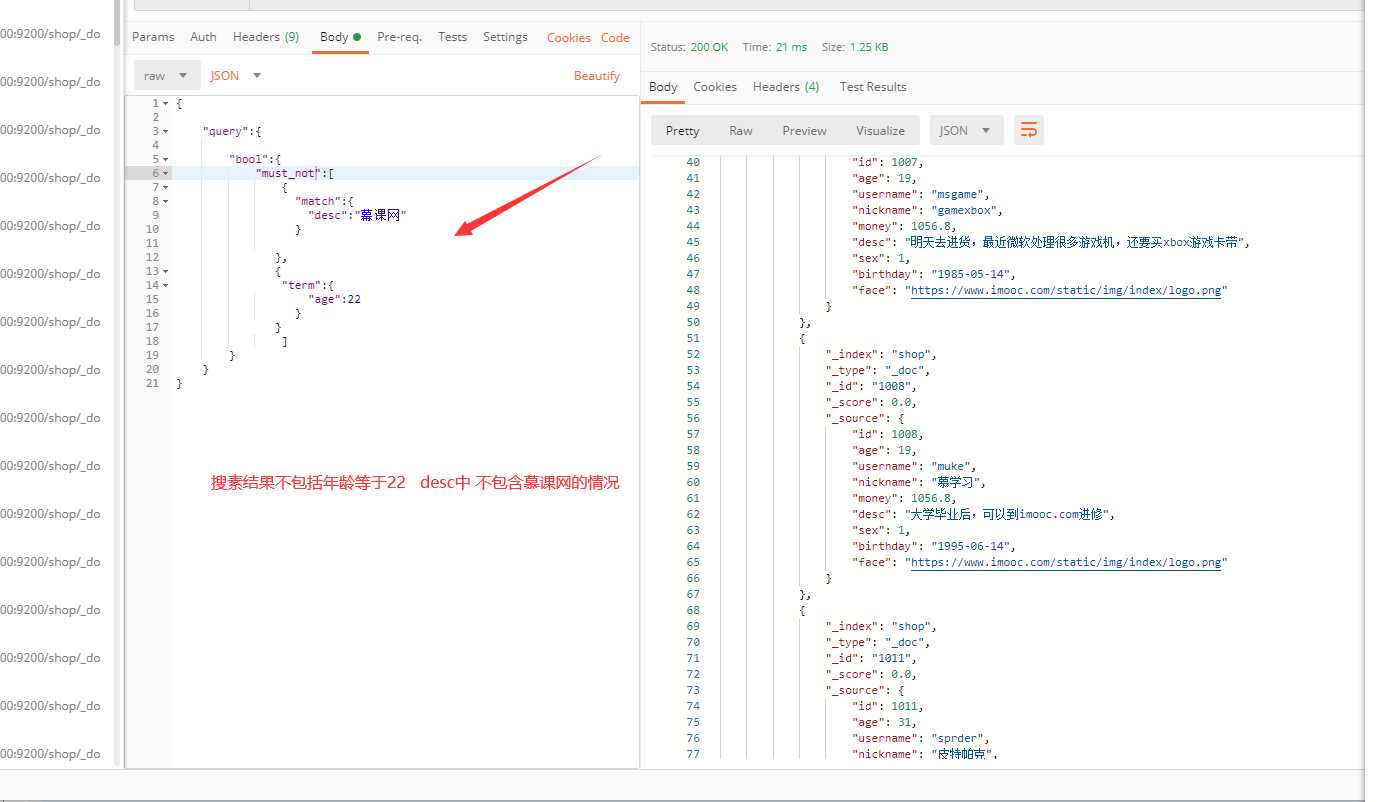Screen dimensions: 1395x802
Task: Collapse the "must_not" array at line 6
Action: click(165, 174)
